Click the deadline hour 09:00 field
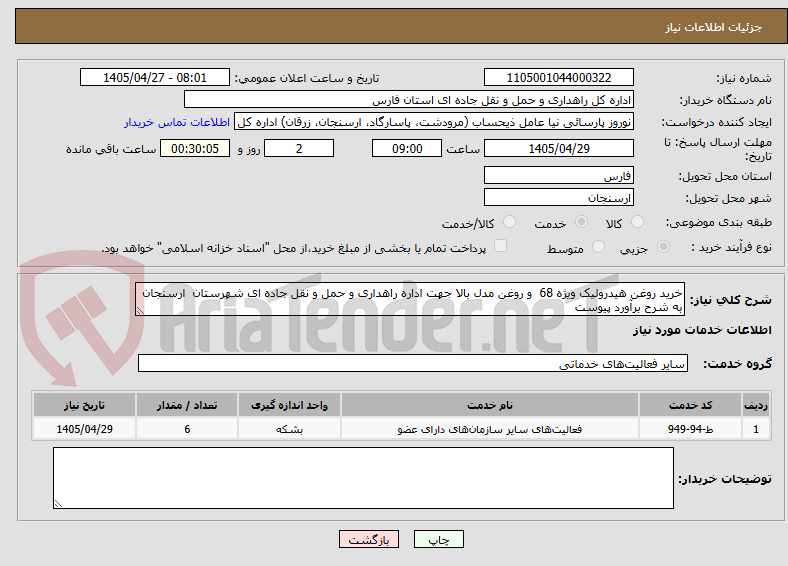The height and width of the screenshot is (566, 788). tap(407, 148)
